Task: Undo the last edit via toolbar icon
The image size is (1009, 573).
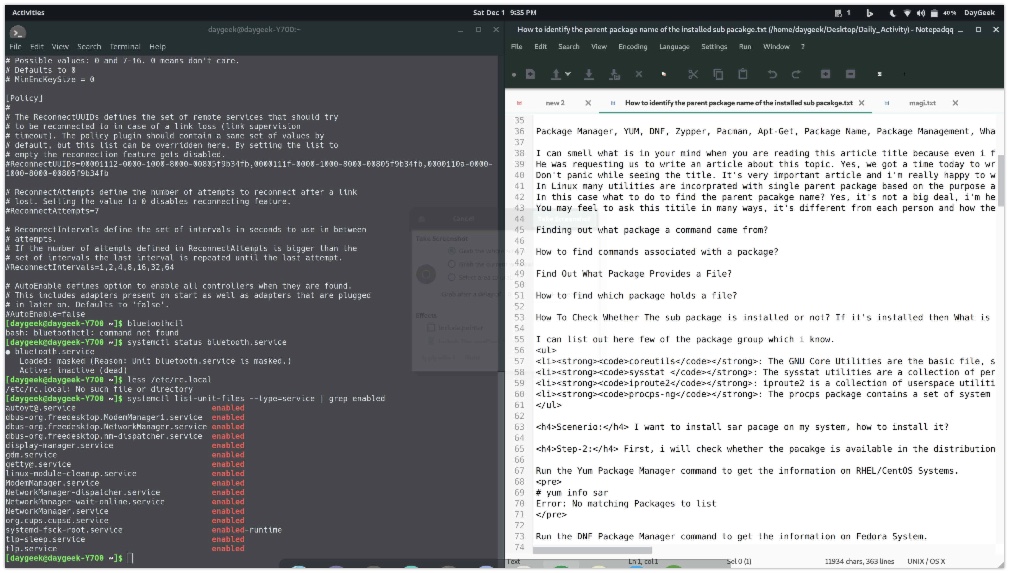Action: 771,74
